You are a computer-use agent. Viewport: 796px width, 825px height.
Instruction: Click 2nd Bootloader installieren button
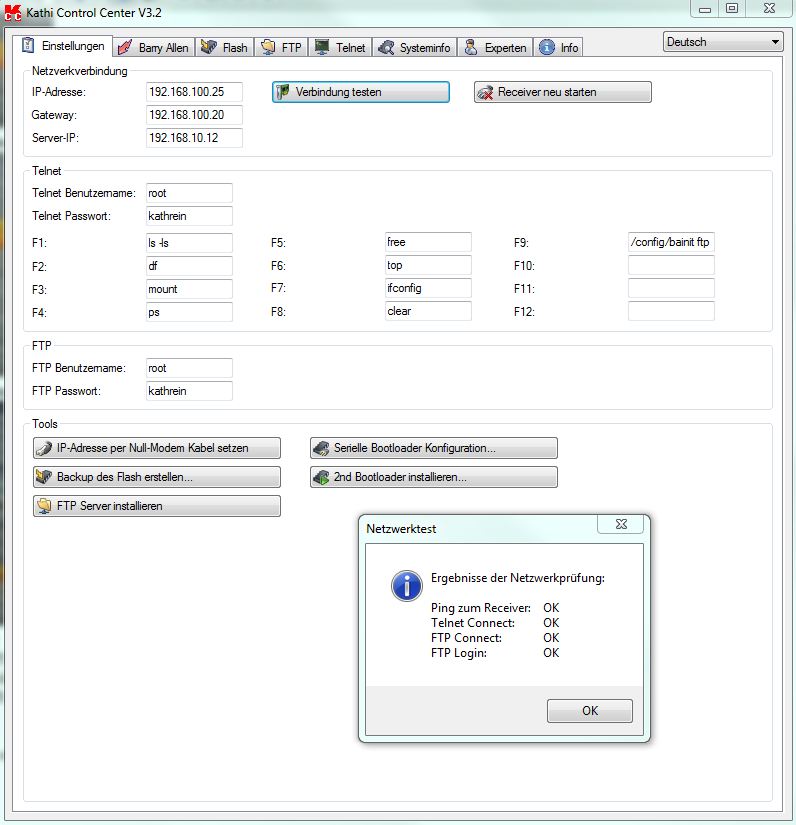click(434, 477)
